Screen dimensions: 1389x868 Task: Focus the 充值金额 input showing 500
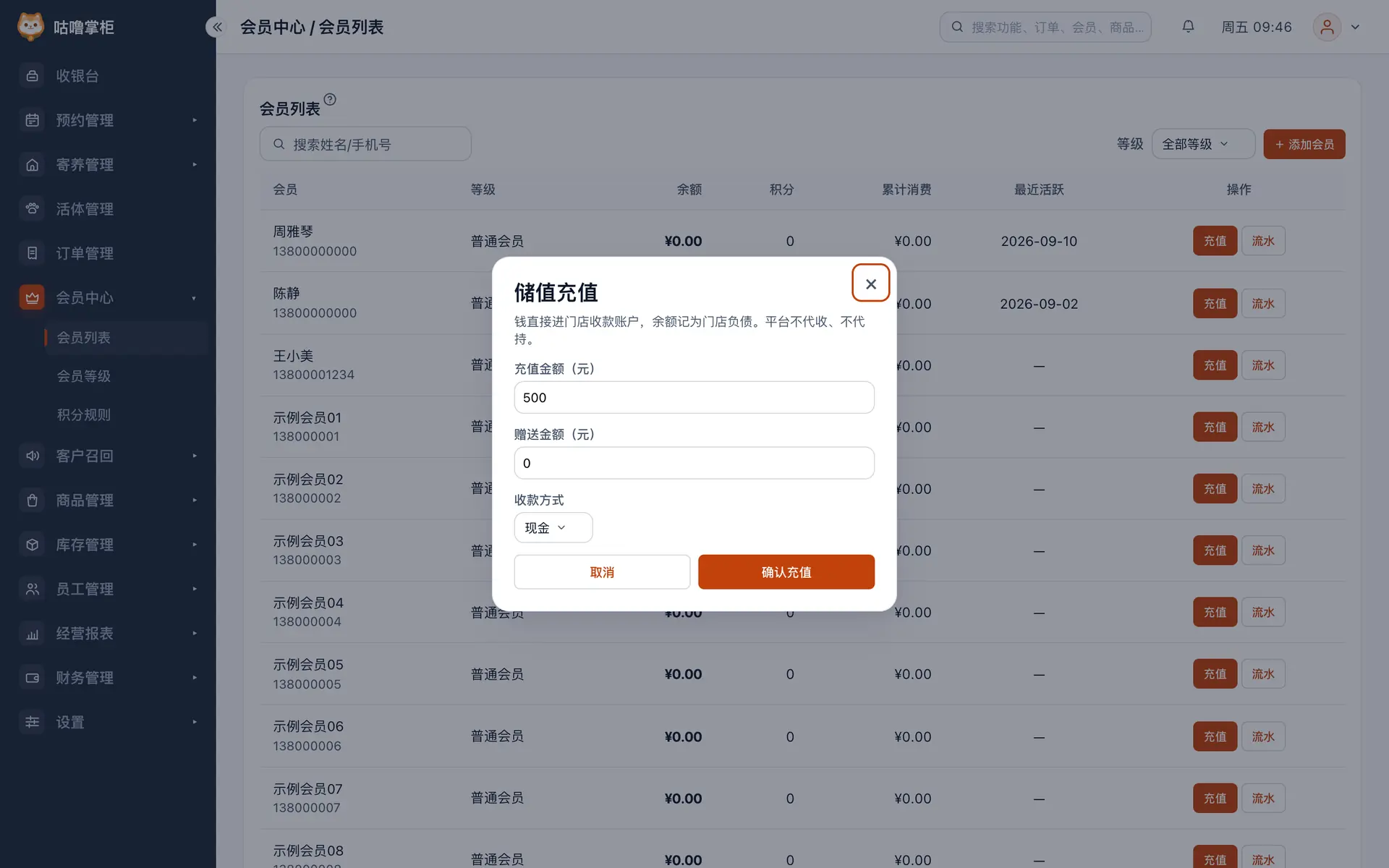(x=694, y=397)
